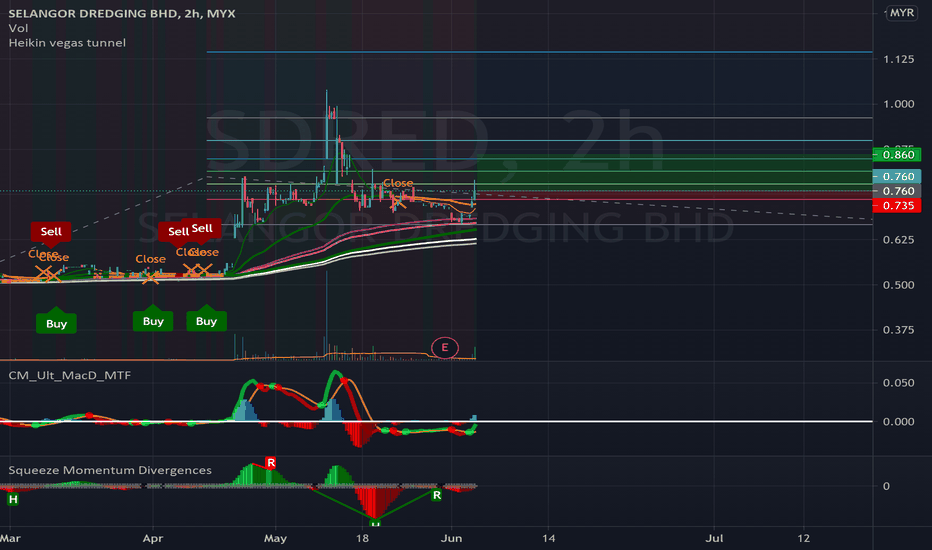Click the green 0.860 price label
The height and width of the screenshot is (550, 932).
pyautogui.click(x=897, y=155)
